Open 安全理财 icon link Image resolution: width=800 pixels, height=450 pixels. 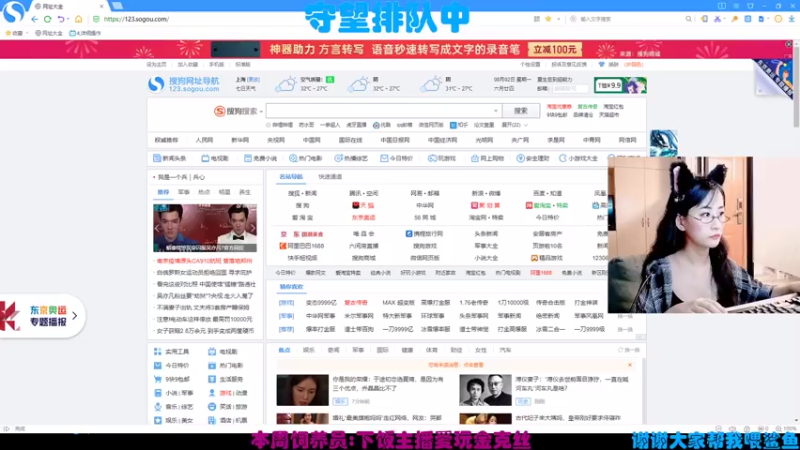(x=533, y=159)
